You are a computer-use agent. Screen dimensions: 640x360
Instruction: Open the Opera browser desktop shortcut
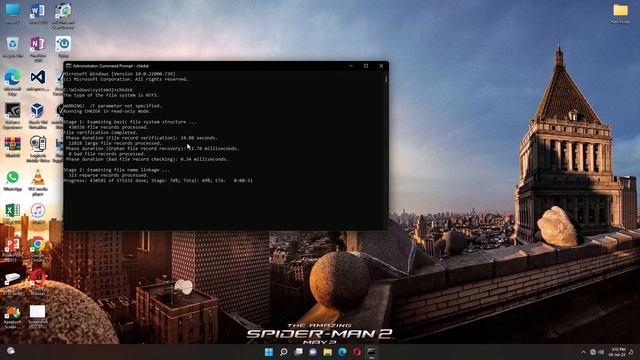point(38,282)
